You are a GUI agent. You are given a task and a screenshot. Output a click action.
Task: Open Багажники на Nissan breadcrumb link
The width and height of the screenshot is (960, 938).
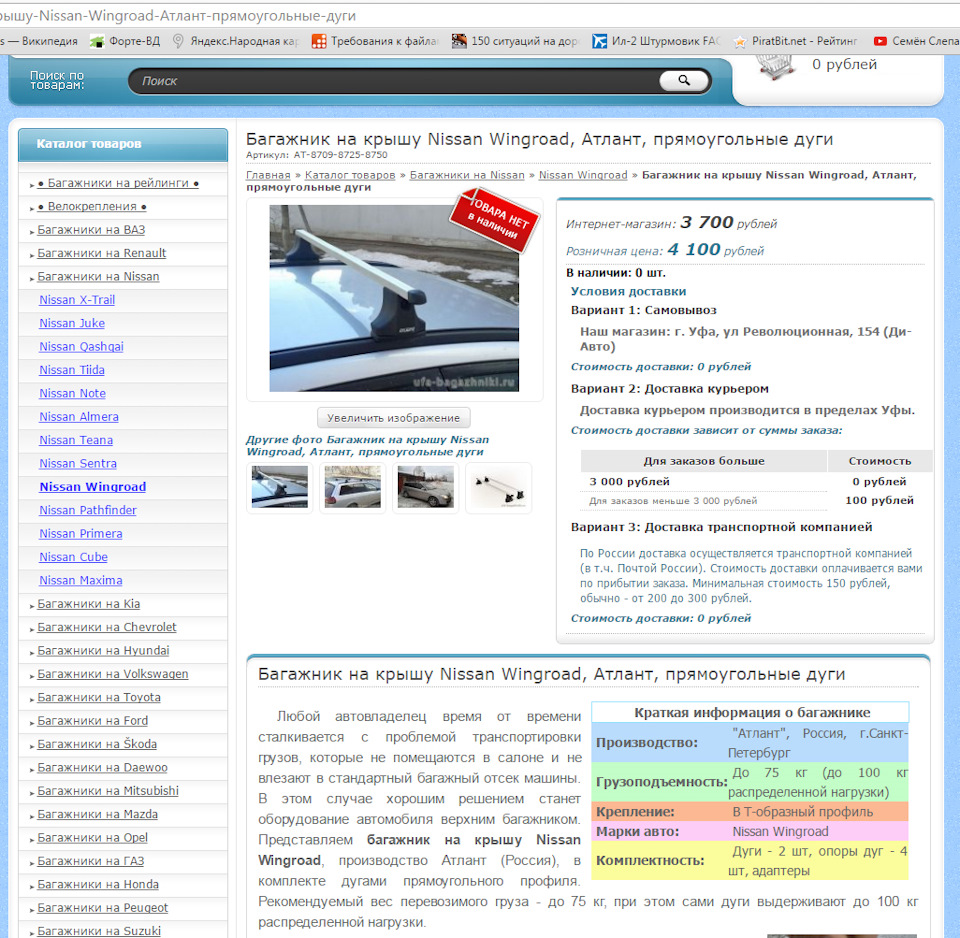467,175
